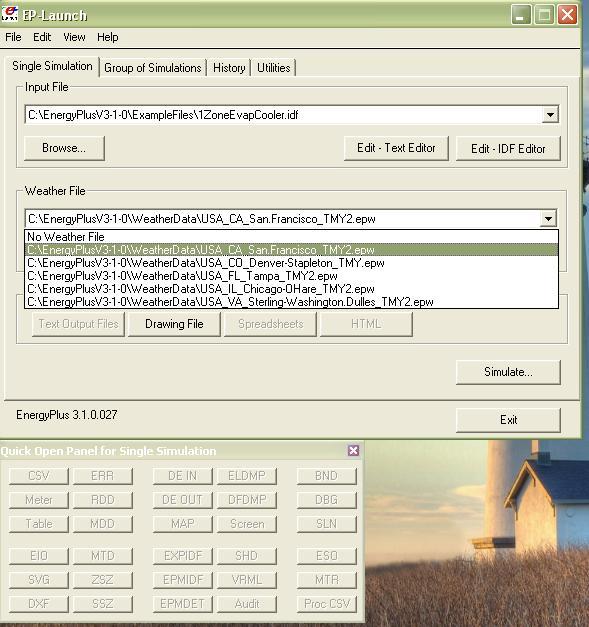Click Browse for the input file
Image resolution: width=589 pixels, height=627 pixels.
click(x=64, y=148)
